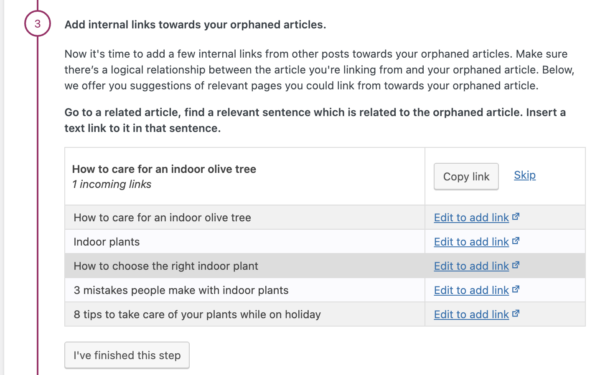
Task: Edit link for first 'indoor olive tree' row
Action: tap(471, 217)
